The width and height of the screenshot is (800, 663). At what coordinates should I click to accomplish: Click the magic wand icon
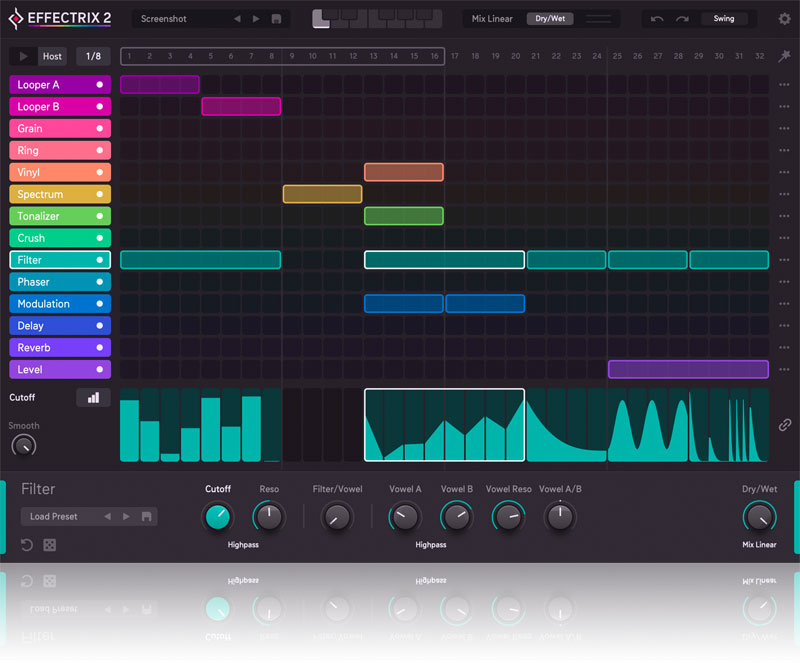785,56
